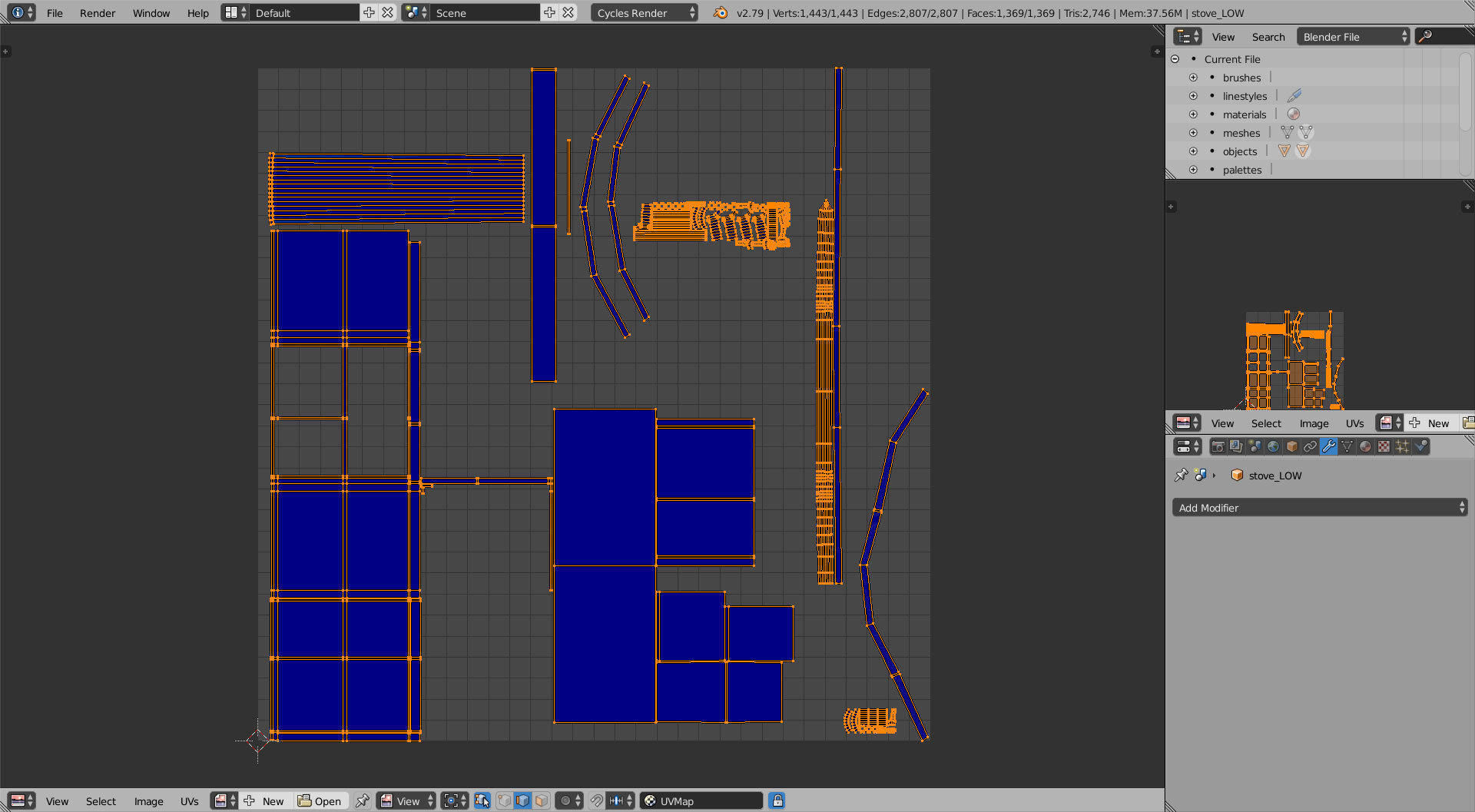The image size is (1475, 812).
Task: Open the Window menu
Action: pos(151,13)
